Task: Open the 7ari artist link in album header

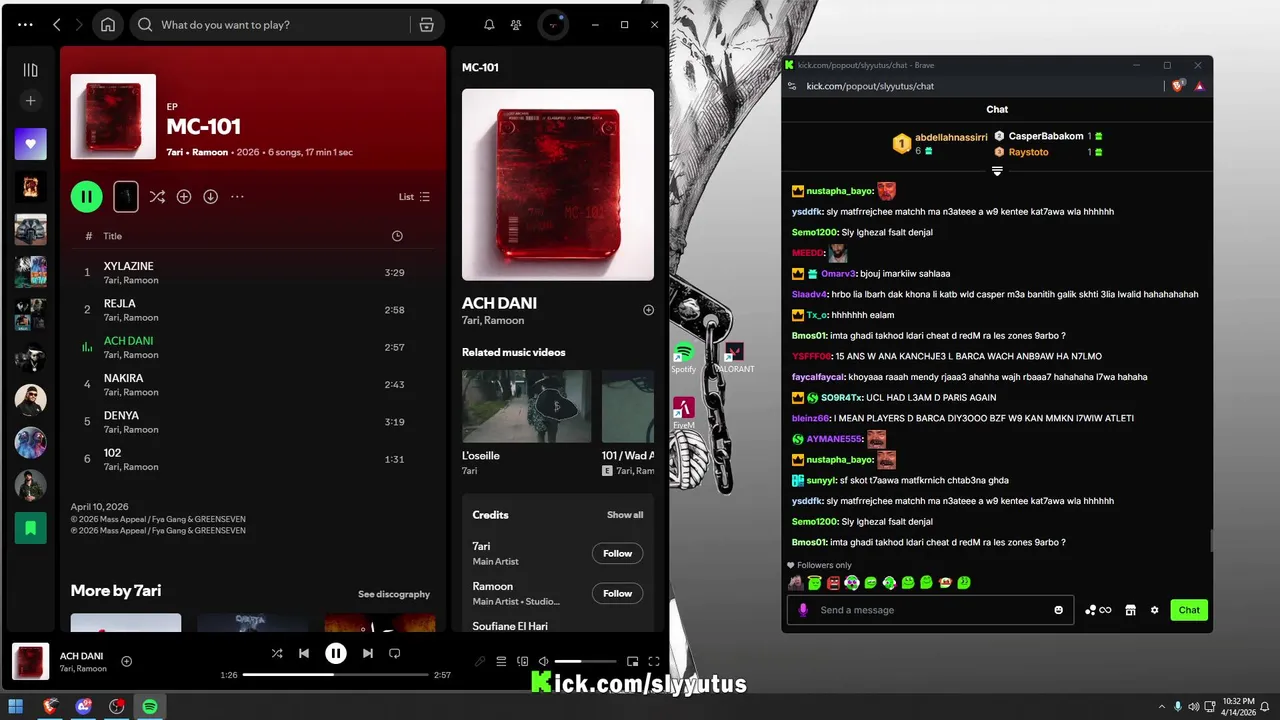Action: pyautogui.click(x=176, y=153)
